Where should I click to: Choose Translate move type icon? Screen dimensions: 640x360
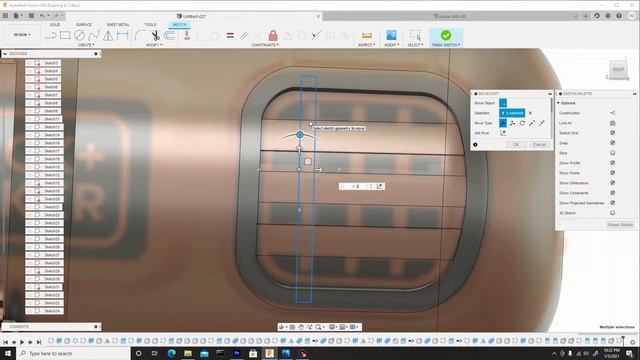point(513,123)
